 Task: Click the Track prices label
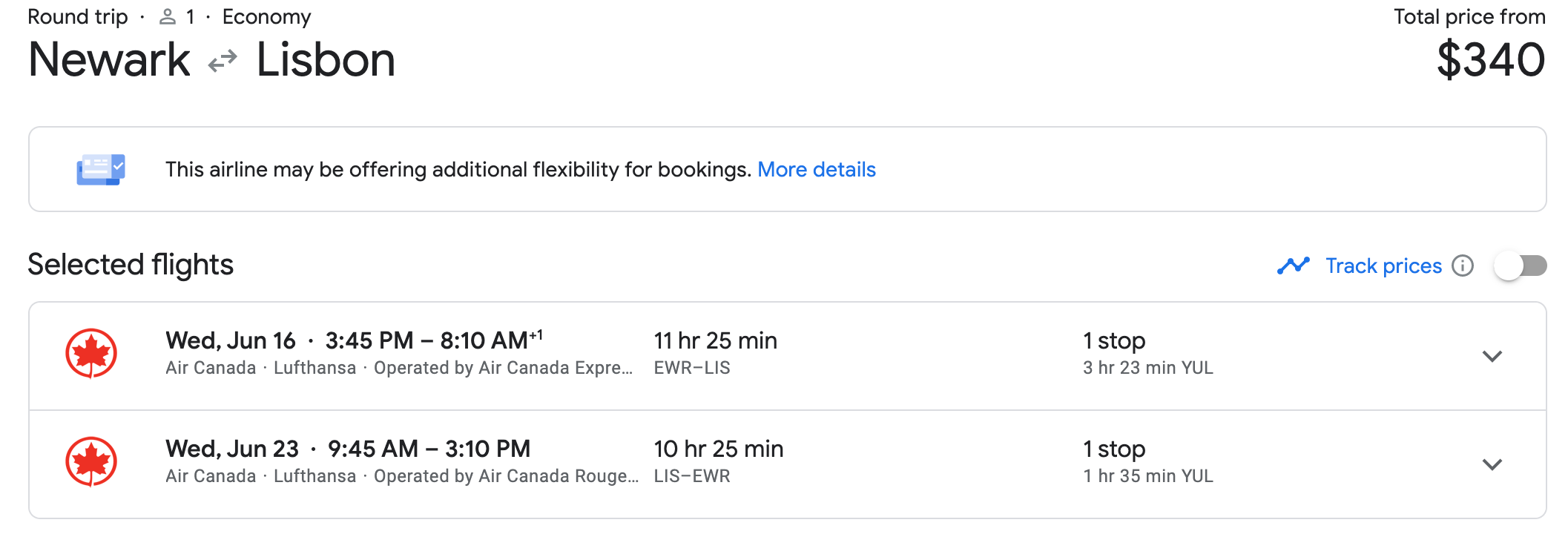pos(1384,266)
